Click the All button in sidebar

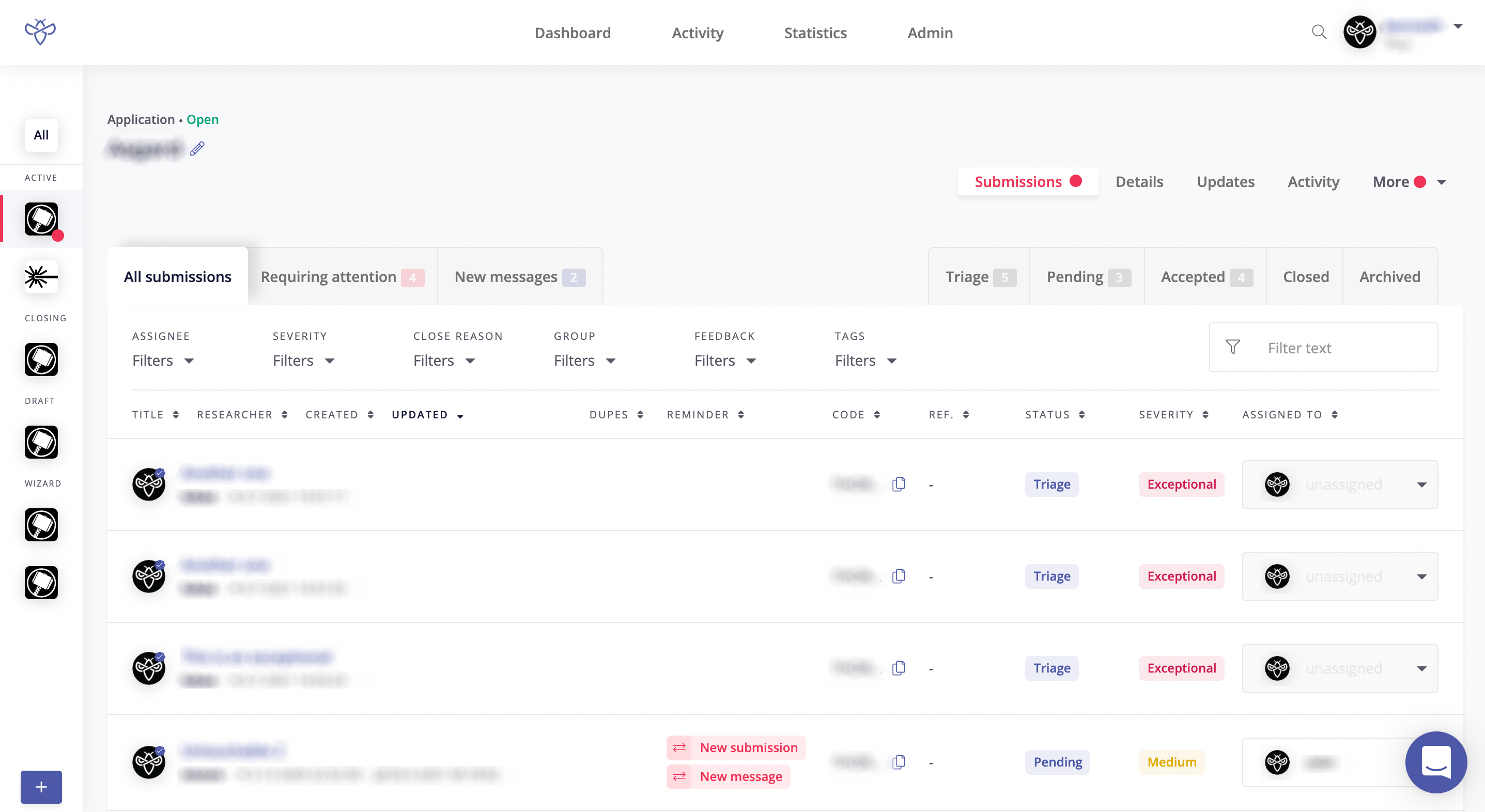41,135
